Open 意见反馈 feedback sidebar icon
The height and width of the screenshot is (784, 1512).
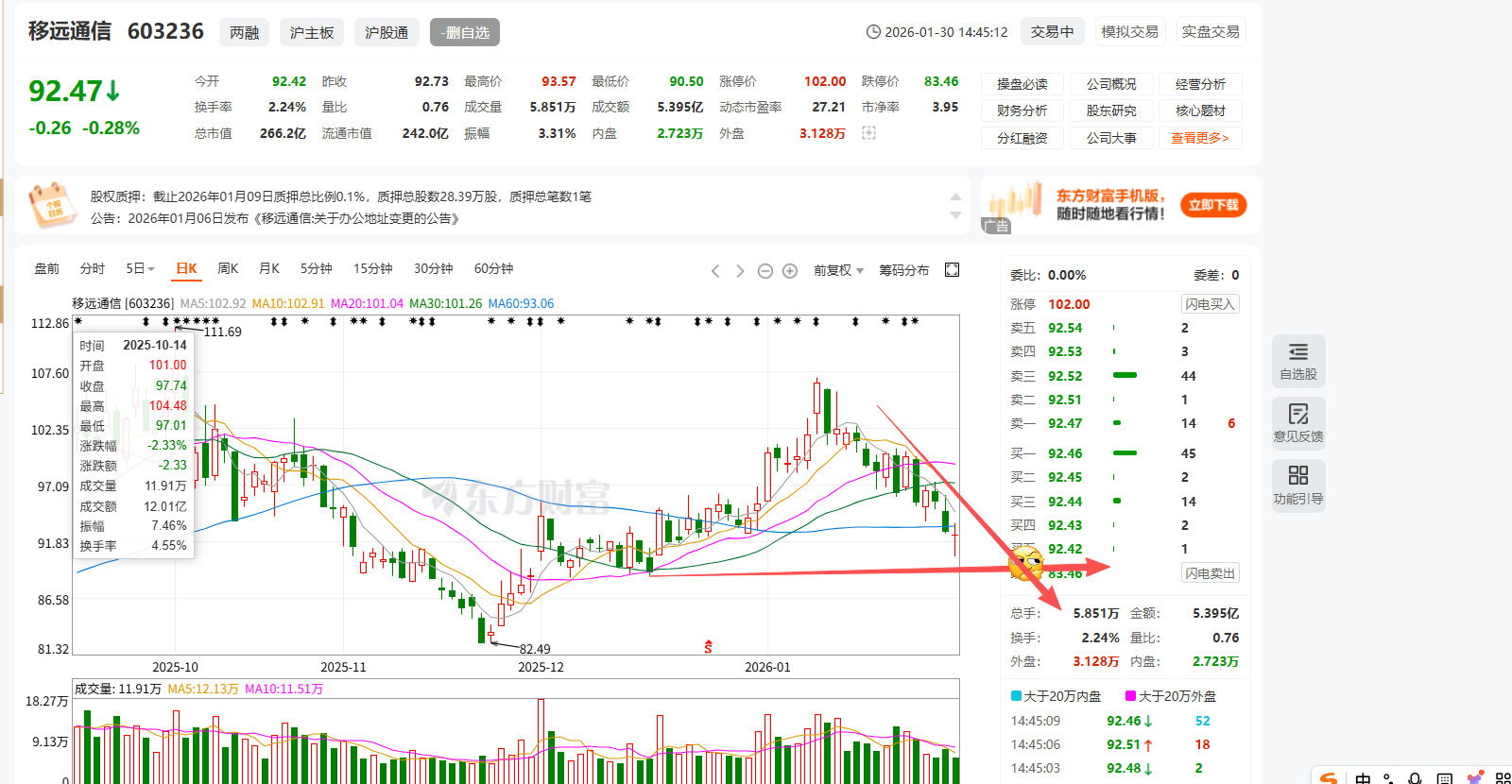1298,422
